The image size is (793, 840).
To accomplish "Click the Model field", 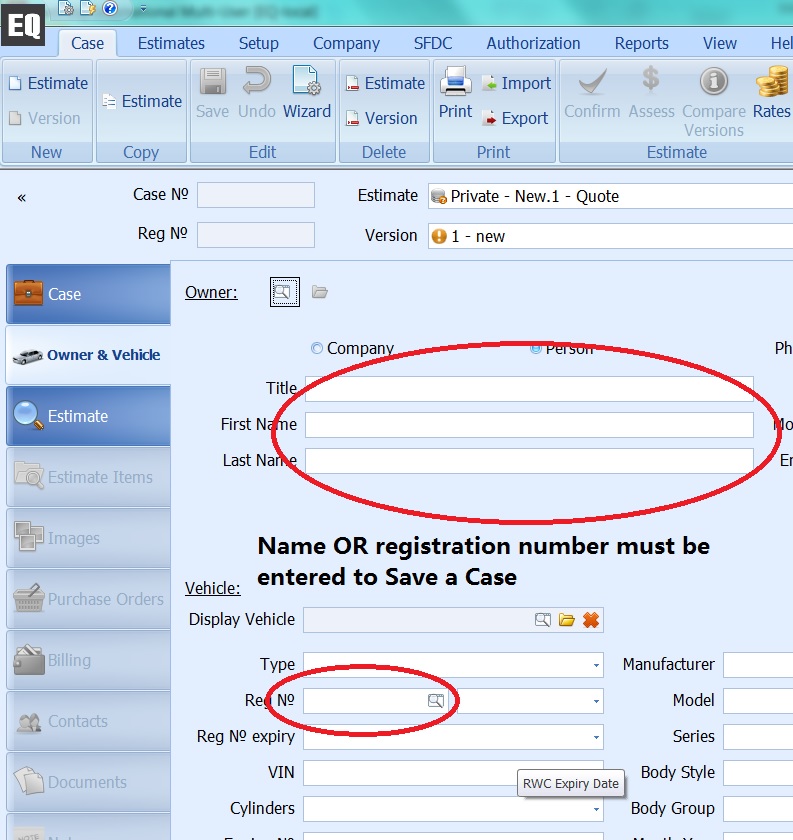I will tap(758, 701).
